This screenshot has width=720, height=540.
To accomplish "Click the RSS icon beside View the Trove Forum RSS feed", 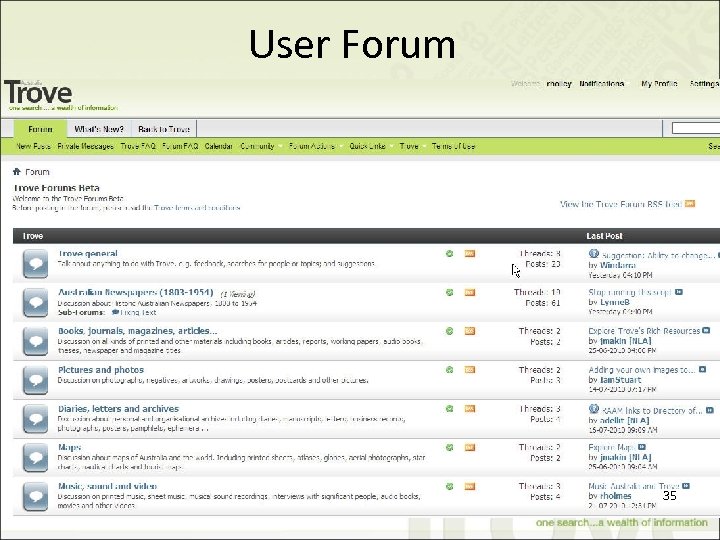I will tap(690, 203).
